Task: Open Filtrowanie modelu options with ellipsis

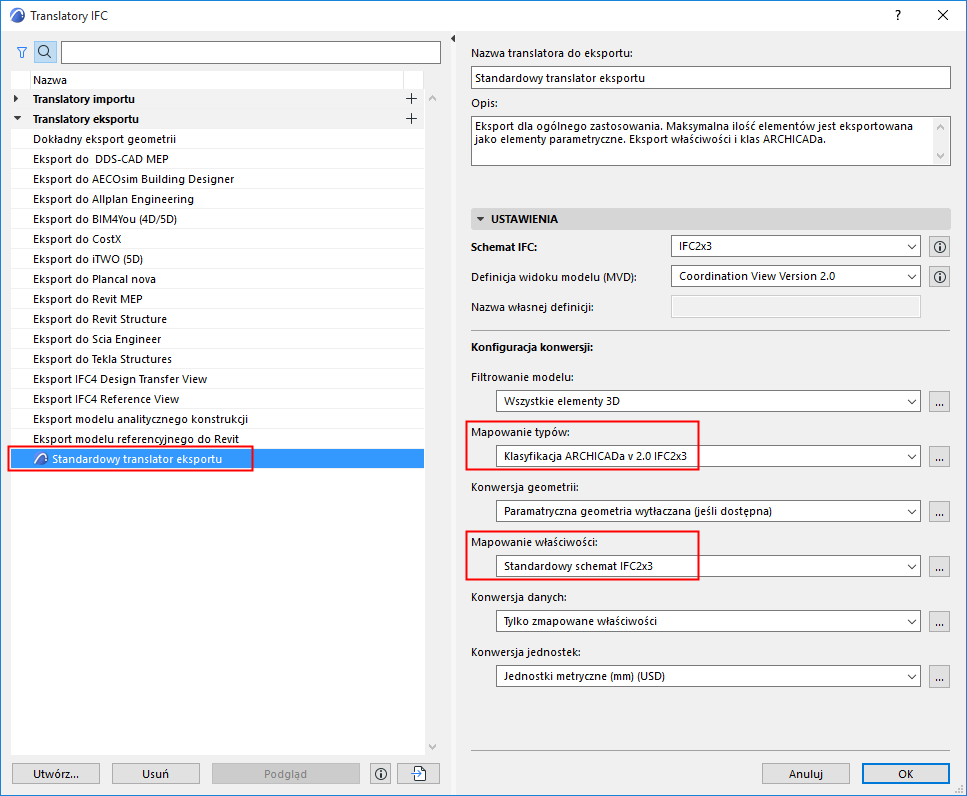Action: click(x=939, y=401)
